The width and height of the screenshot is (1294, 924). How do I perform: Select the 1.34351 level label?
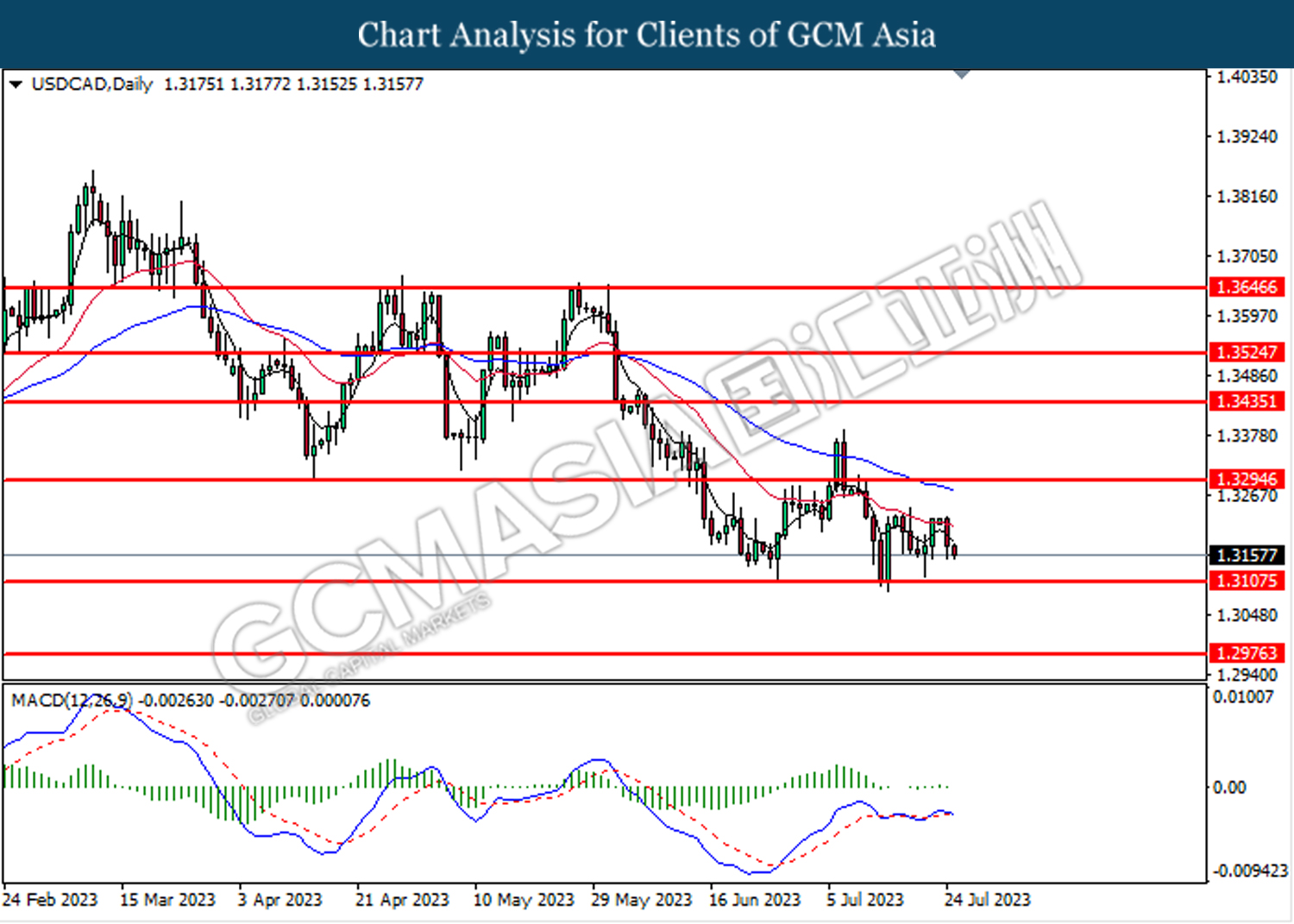click(1247, 401)
